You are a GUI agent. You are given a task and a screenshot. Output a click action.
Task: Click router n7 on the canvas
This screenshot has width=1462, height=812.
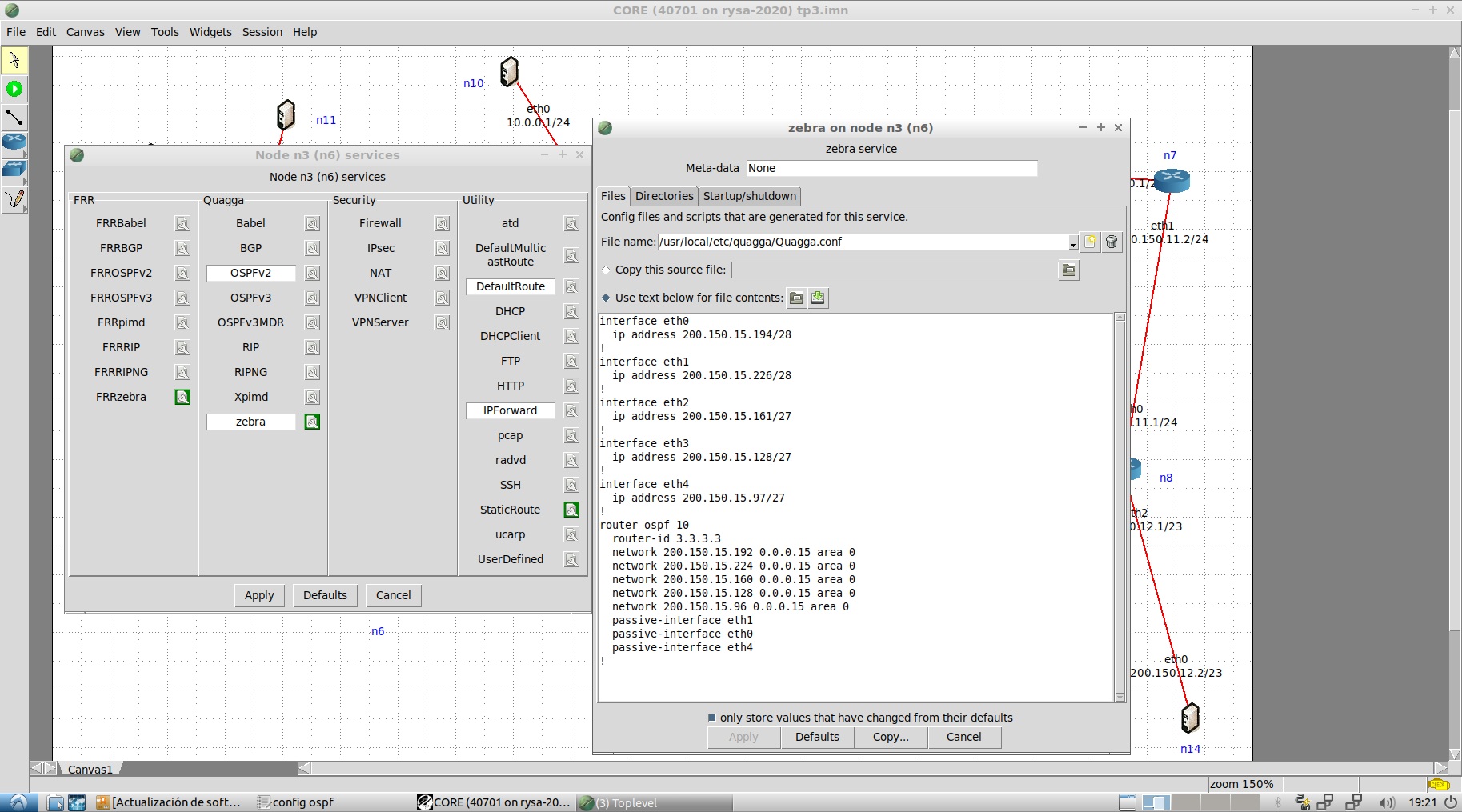[1172, 181]
